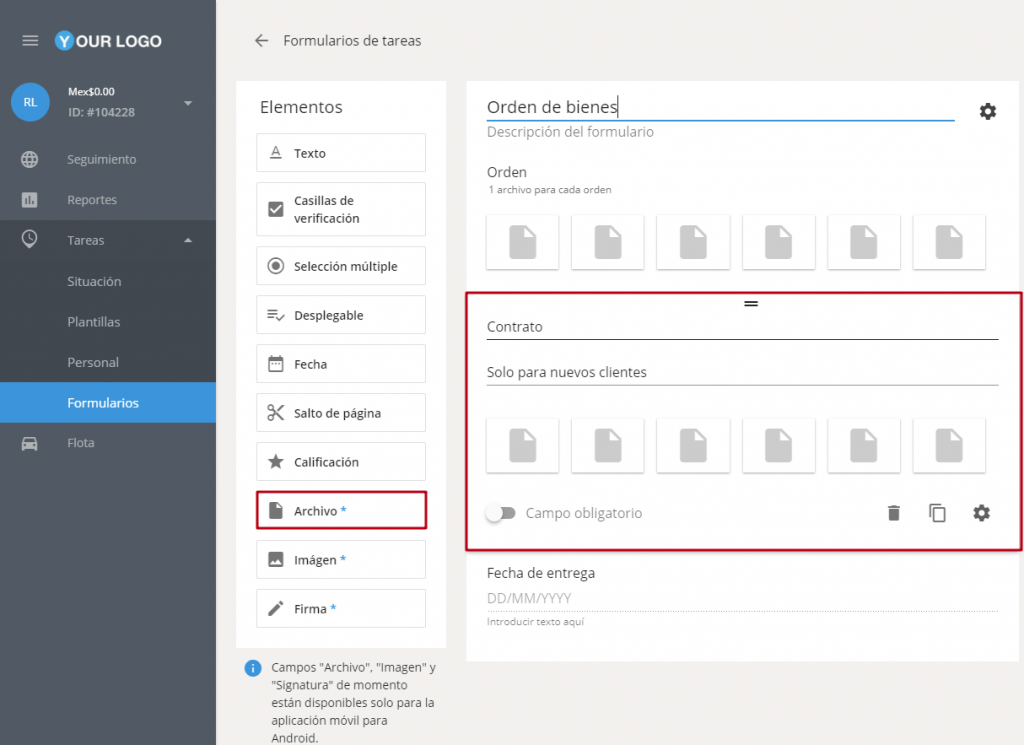Click the drag handle above Contrato
Screen dimensions: 1024x745
[x=751, y=303]
